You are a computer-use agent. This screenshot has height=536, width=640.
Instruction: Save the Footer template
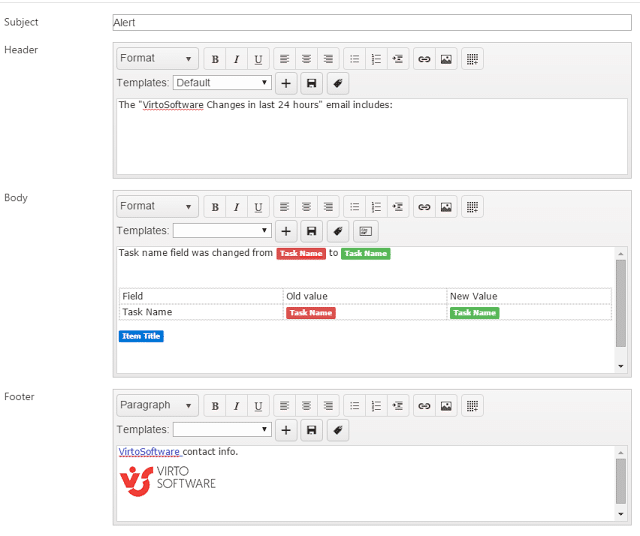[311, 430]
